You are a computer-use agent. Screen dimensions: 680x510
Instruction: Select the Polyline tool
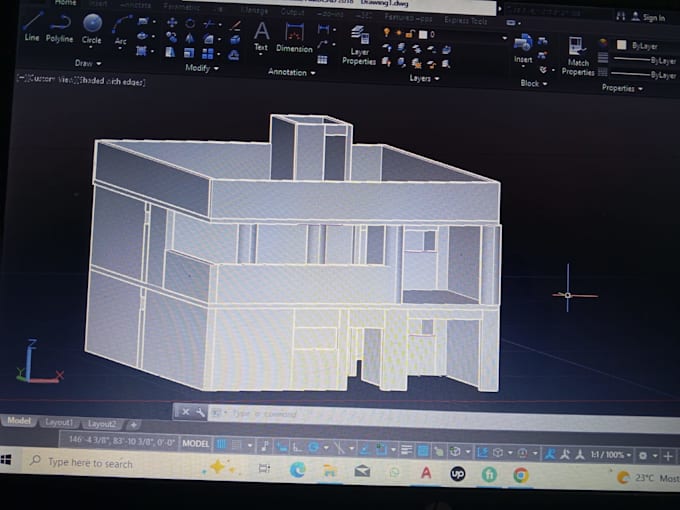pyautogui.click(x=60, y=28)
